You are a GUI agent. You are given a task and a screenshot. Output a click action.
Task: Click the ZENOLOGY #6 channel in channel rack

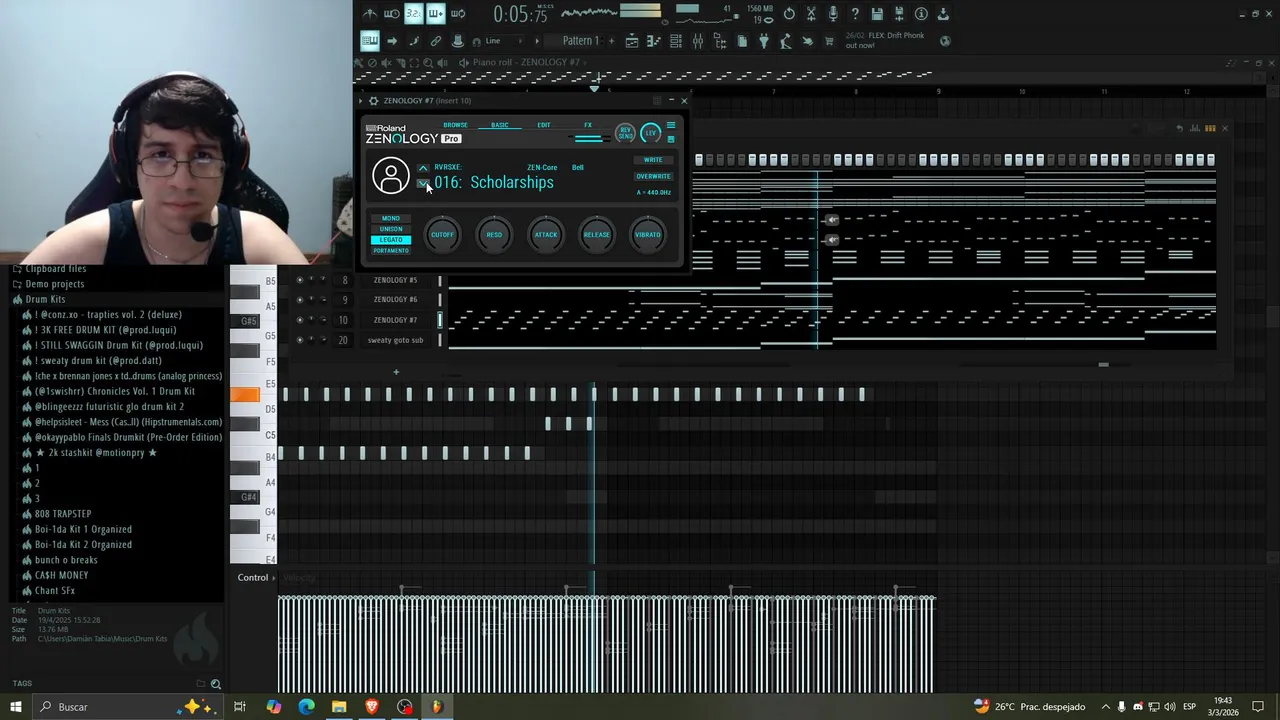pos(395,299)
